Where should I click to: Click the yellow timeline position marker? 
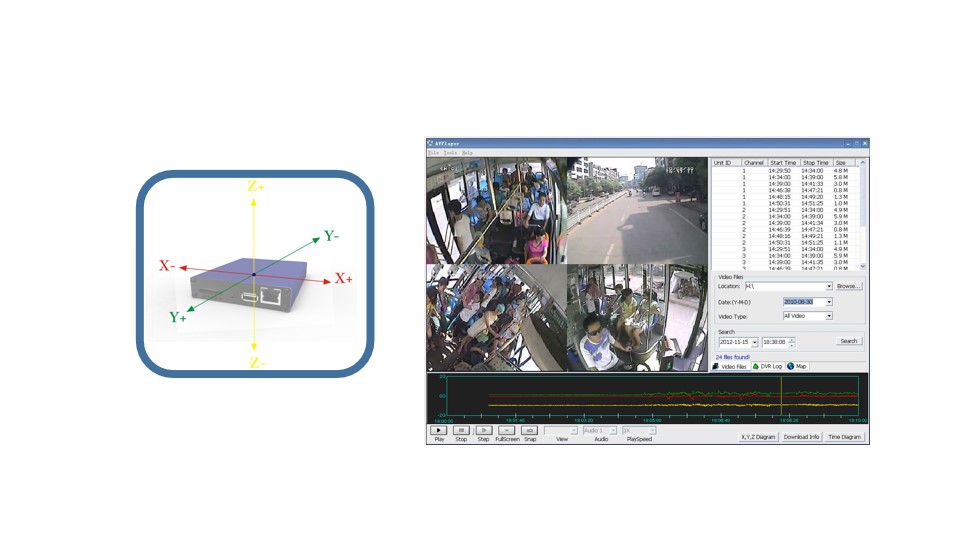click(x=781, y=396)
